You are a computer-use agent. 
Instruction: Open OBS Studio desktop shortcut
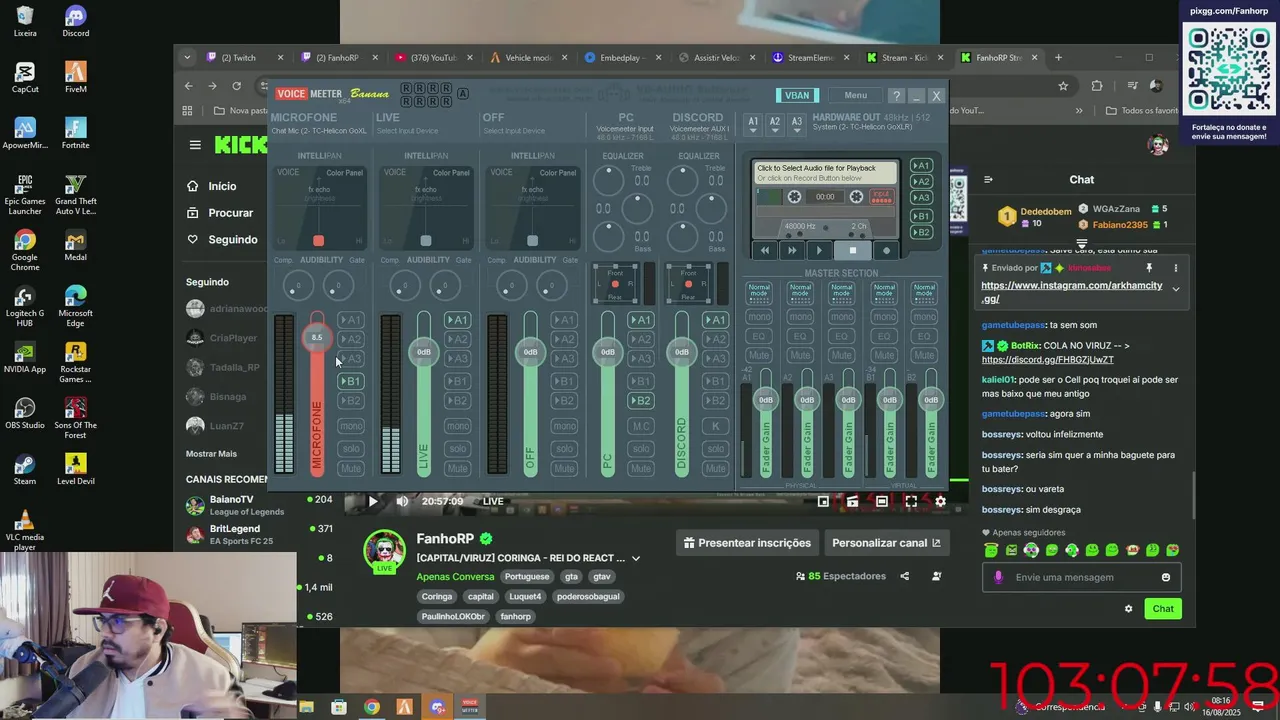25,413
